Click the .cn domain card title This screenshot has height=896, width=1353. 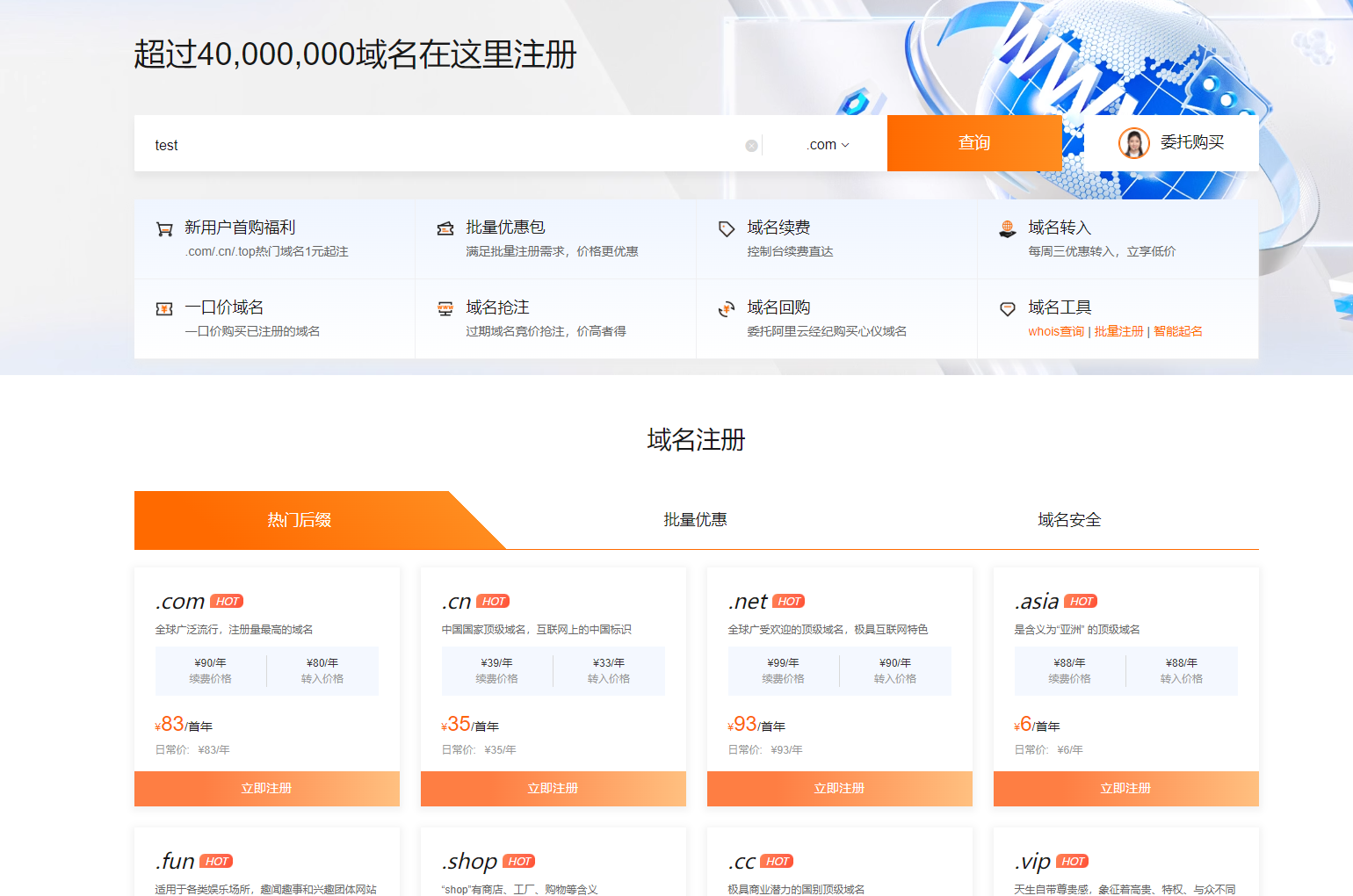click(x=457, y=602)
